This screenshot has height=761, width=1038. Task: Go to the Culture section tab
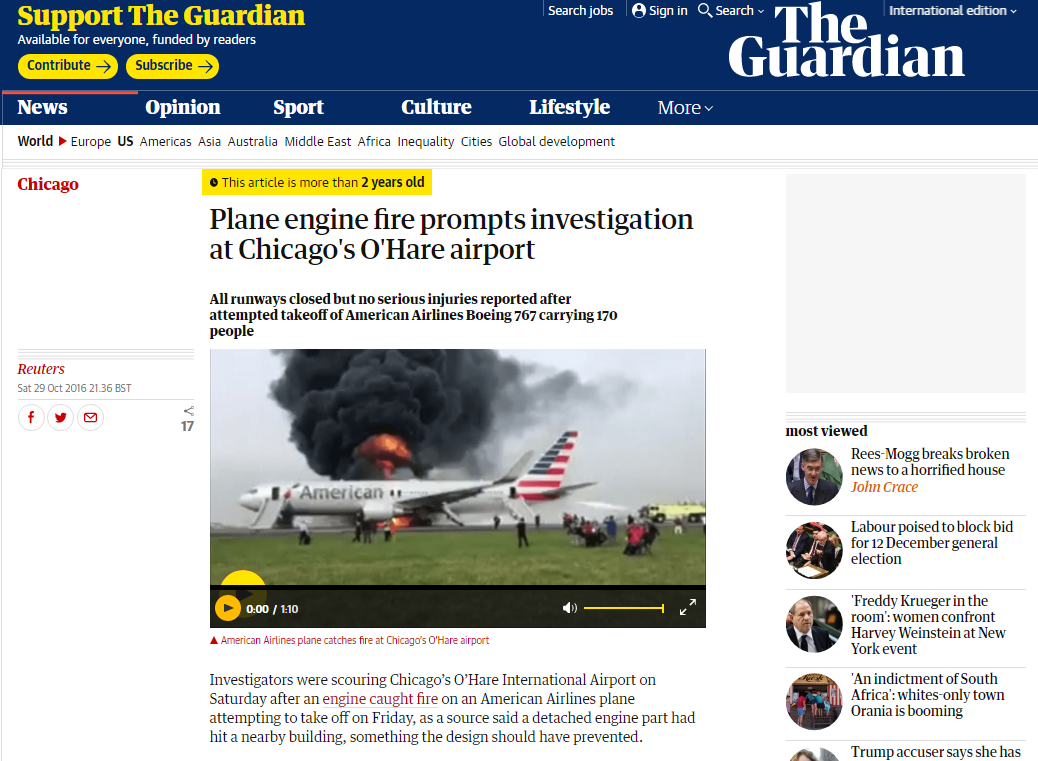tap(436, 107)
